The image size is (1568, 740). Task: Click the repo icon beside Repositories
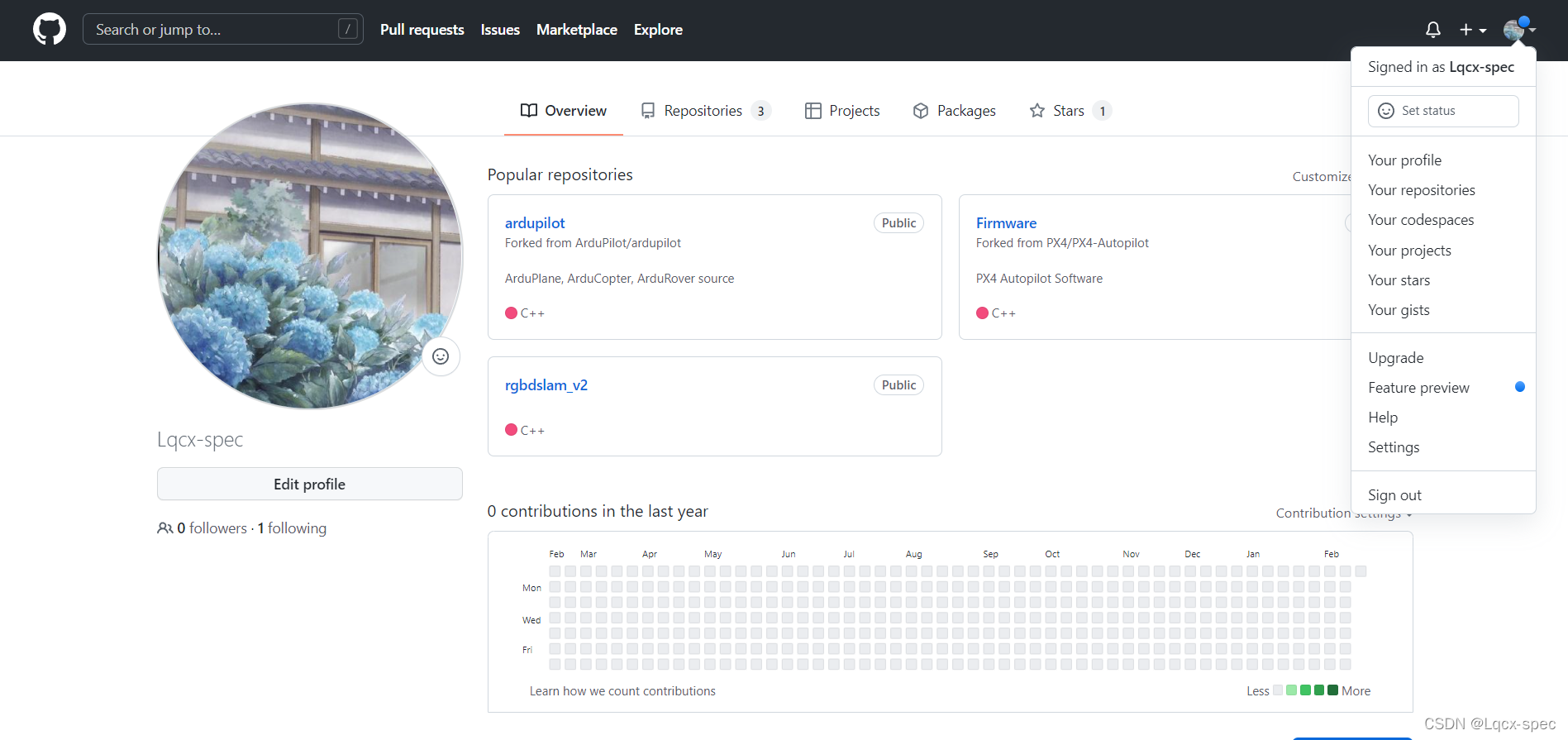click(x=648, y=111)
